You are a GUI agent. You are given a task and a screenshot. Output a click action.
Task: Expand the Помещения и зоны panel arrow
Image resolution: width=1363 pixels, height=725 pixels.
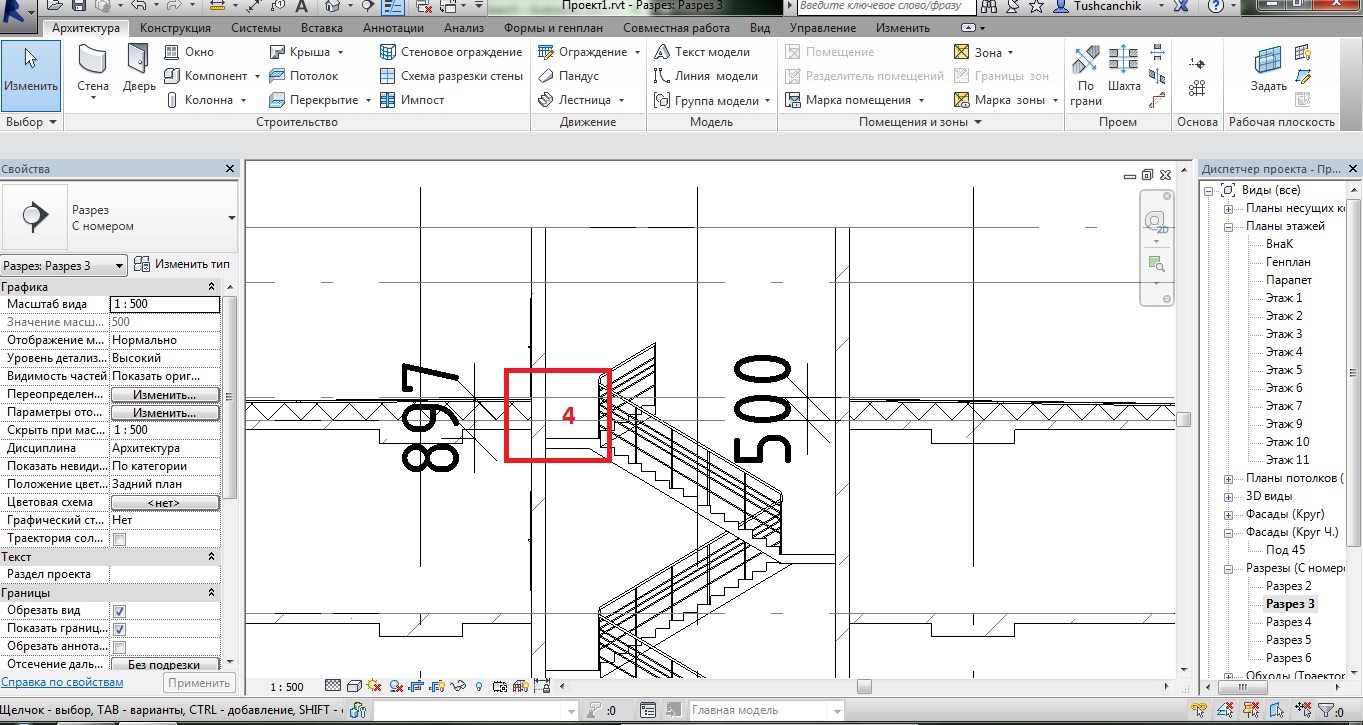[x=977, y=122]
